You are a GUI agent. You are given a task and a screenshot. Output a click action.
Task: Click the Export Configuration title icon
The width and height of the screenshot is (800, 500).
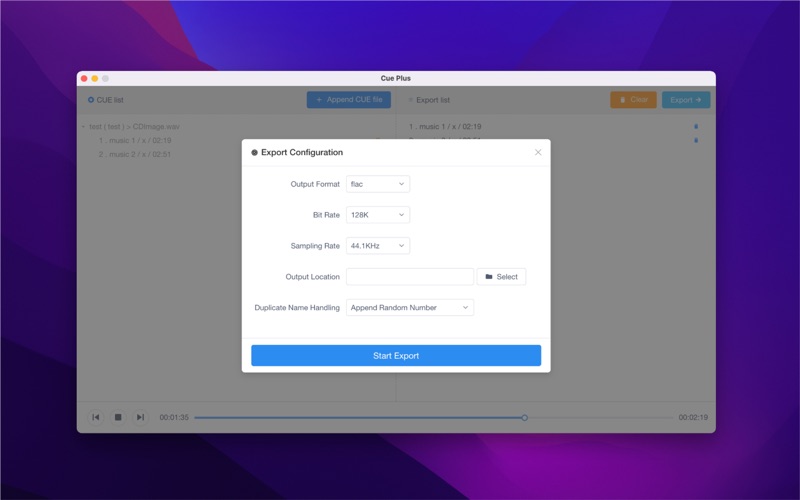[254, 153]
